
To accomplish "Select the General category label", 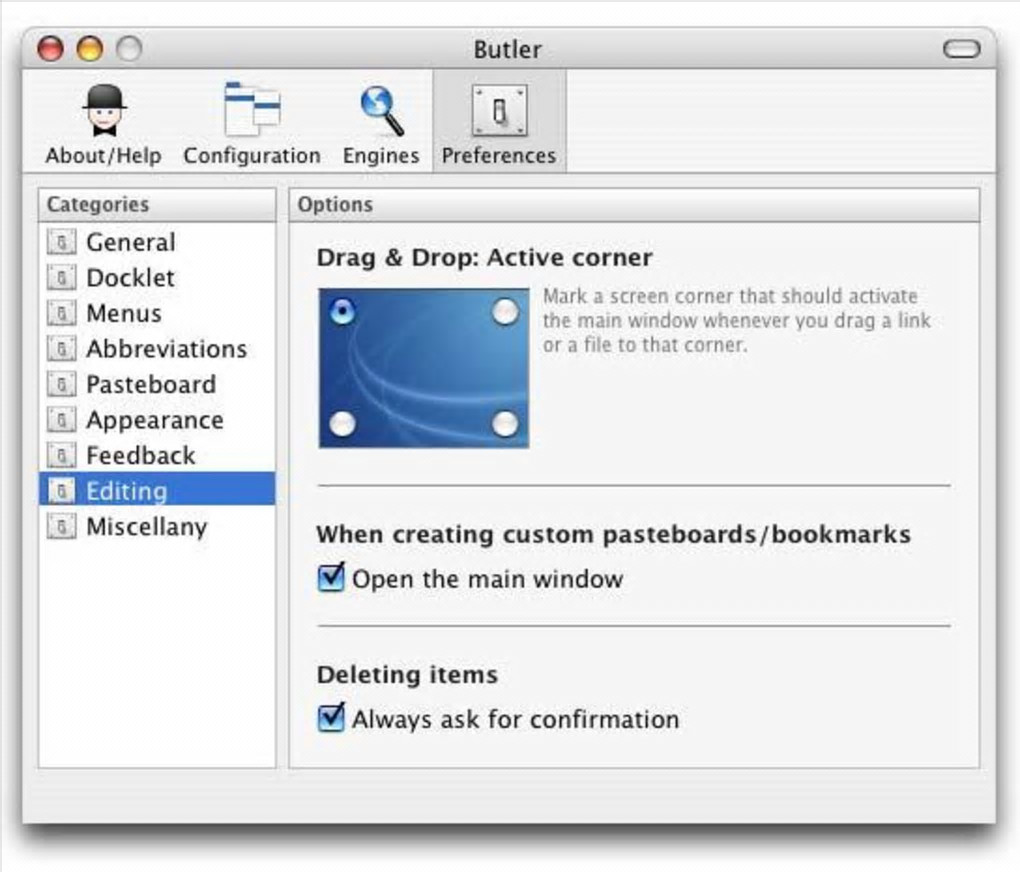I will point(131,242).
